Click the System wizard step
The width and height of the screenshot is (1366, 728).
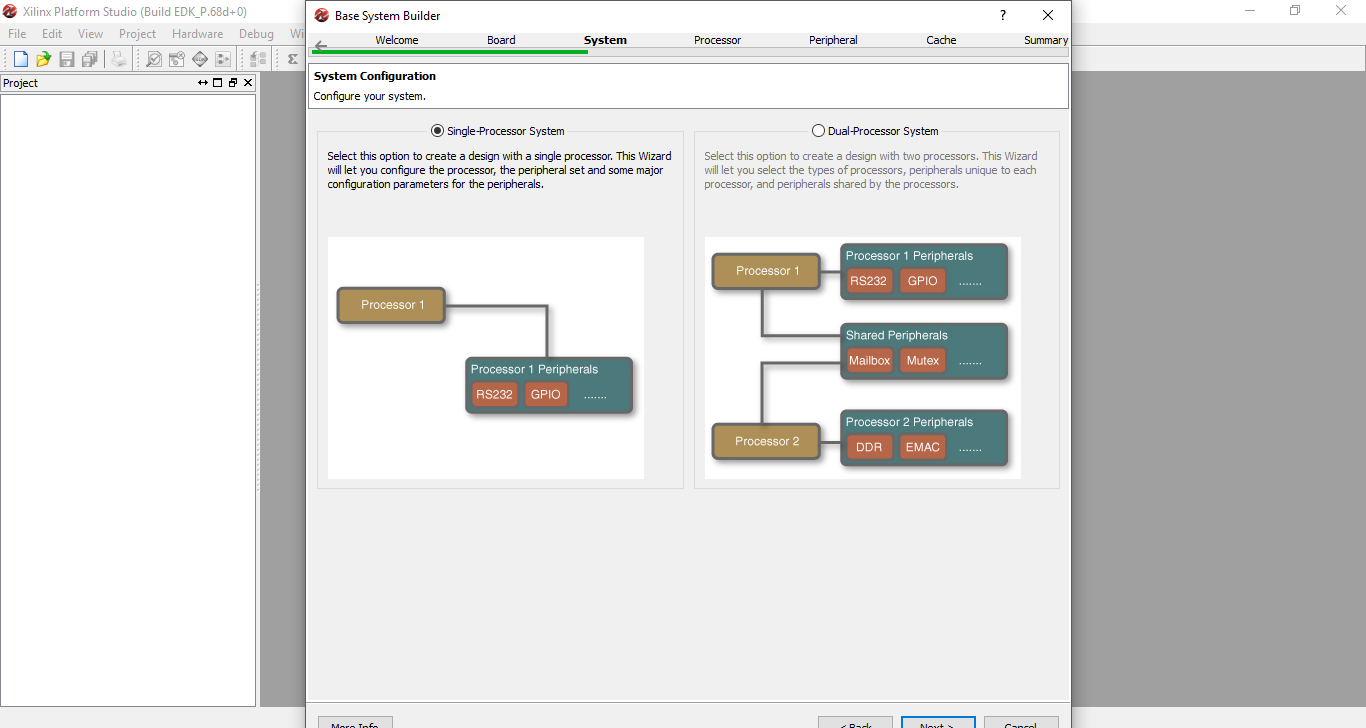point(605,40)
